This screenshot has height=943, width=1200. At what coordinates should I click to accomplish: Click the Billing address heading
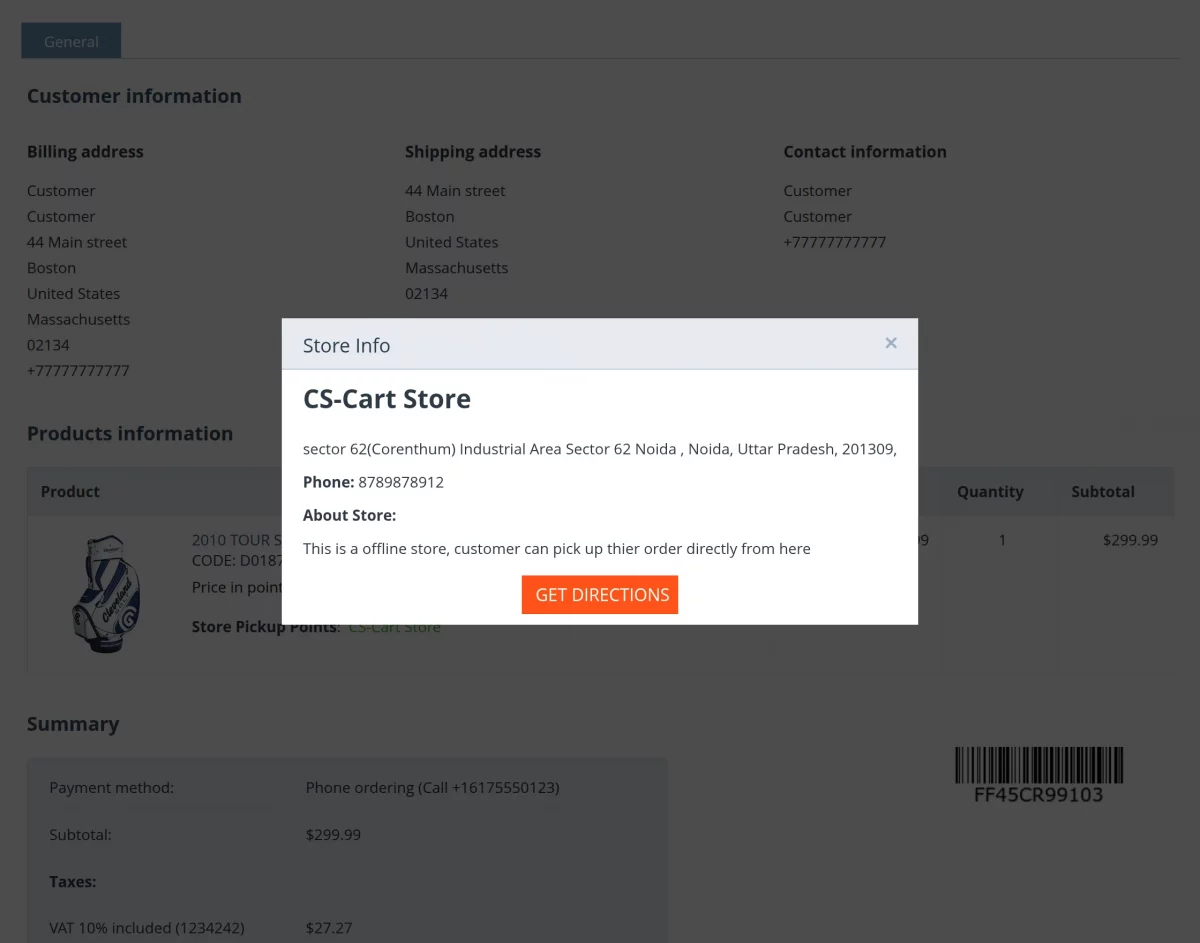(x=85, y=152)
